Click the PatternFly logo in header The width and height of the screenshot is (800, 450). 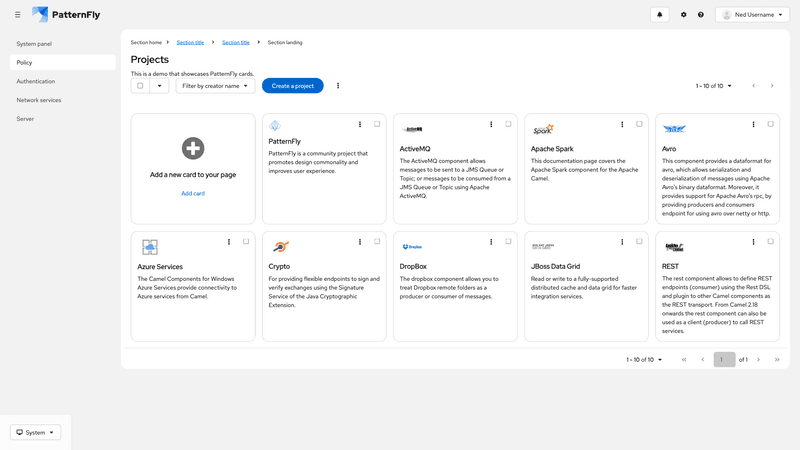click(66, 15)
